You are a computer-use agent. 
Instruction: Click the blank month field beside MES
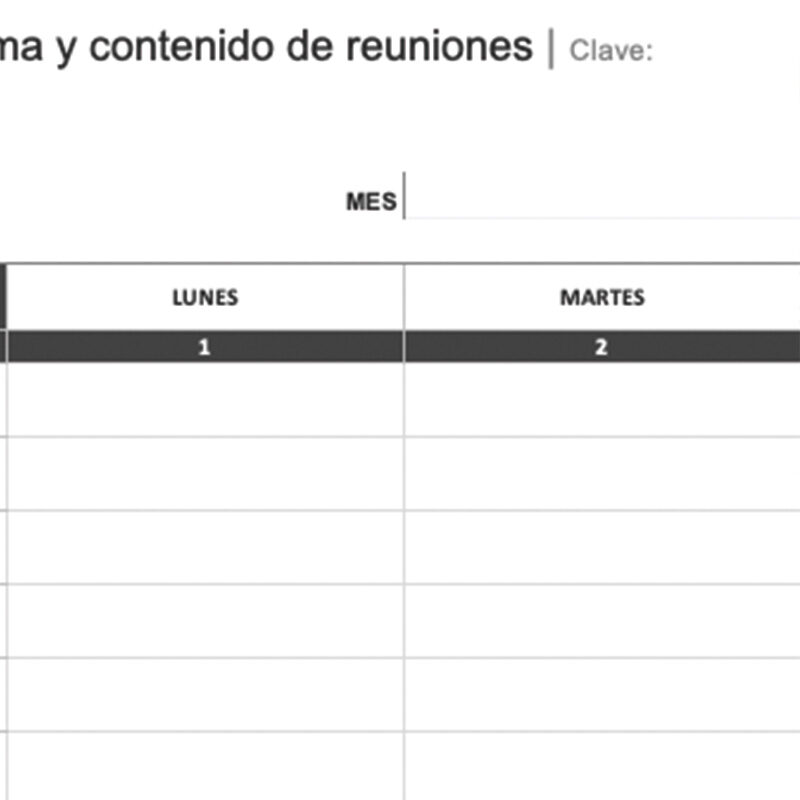[600, 198]
